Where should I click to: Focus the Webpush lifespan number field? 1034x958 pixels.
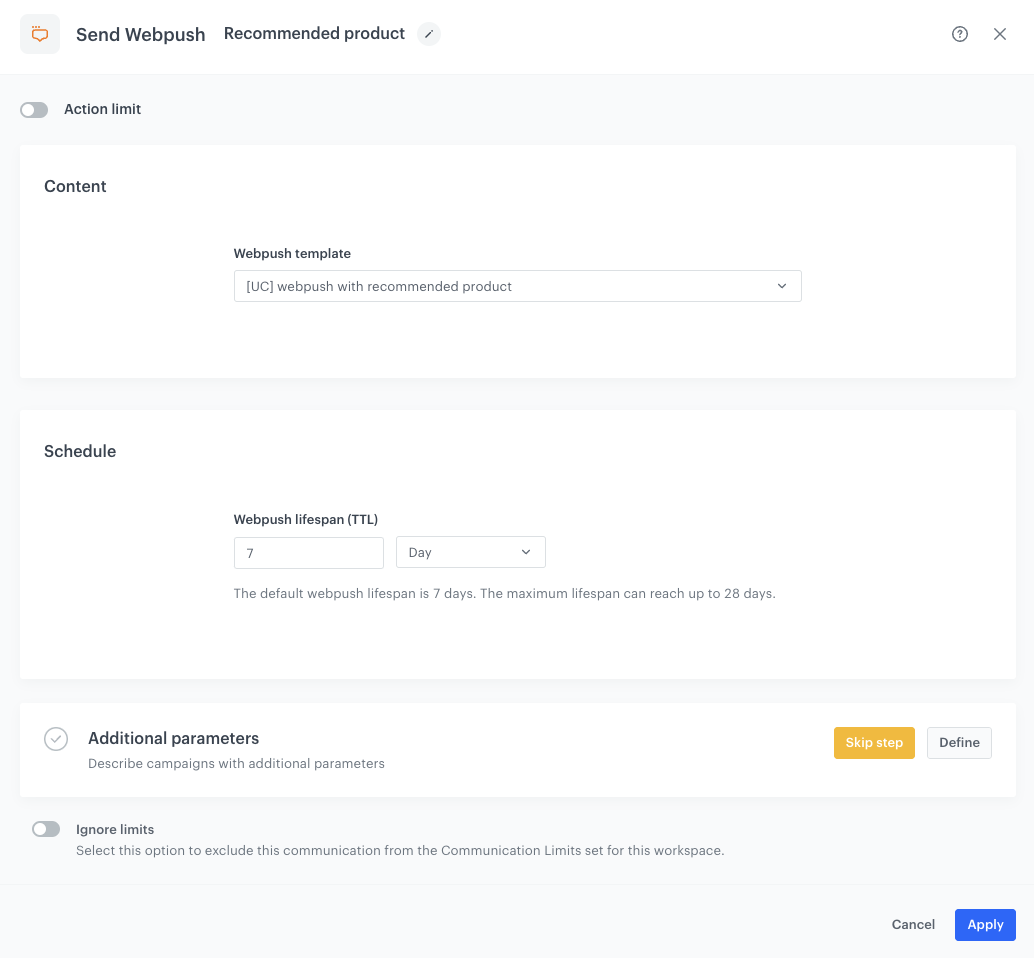308,552
